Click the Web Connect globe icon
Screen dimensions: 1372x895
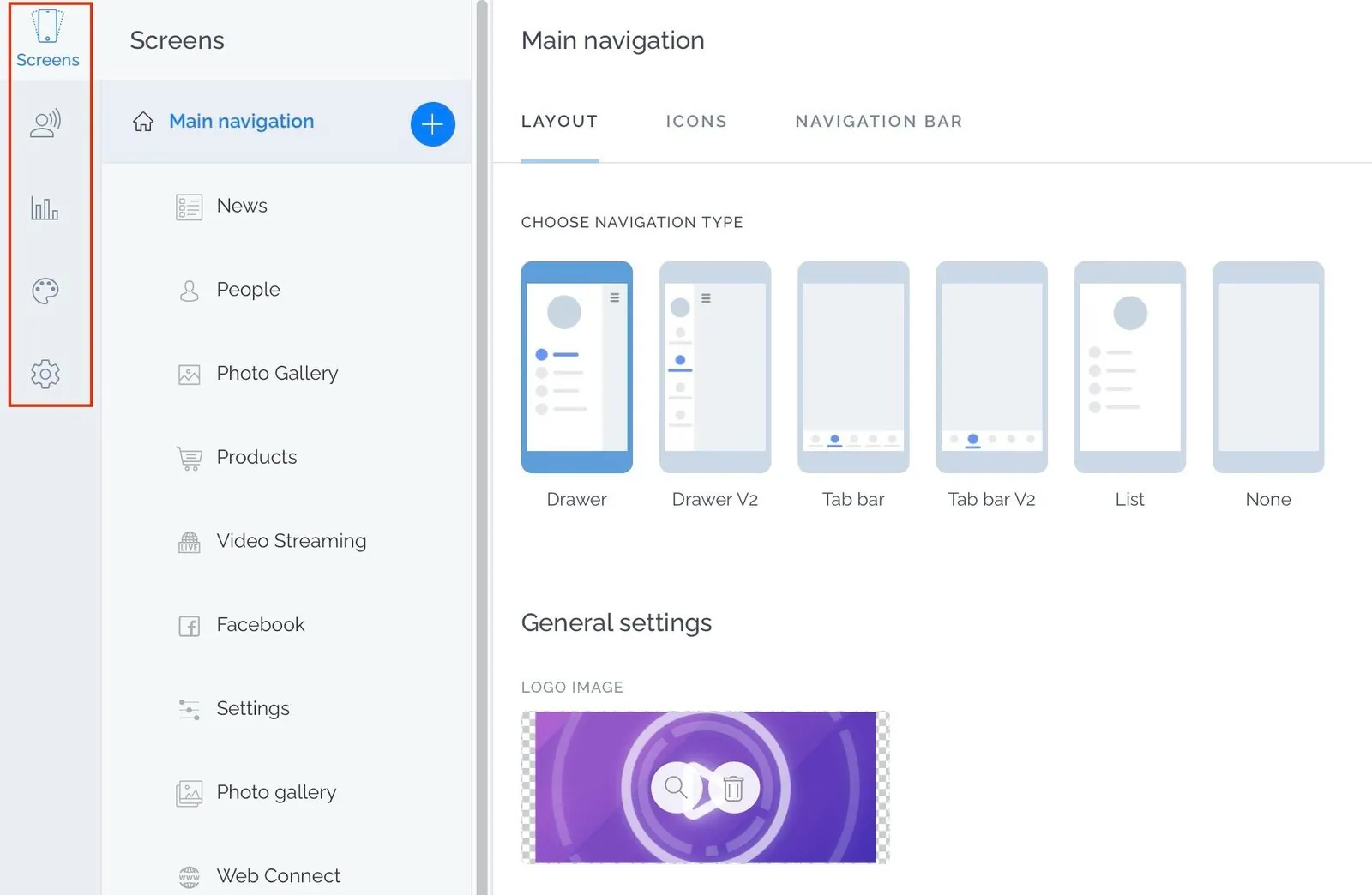point(189,877)
